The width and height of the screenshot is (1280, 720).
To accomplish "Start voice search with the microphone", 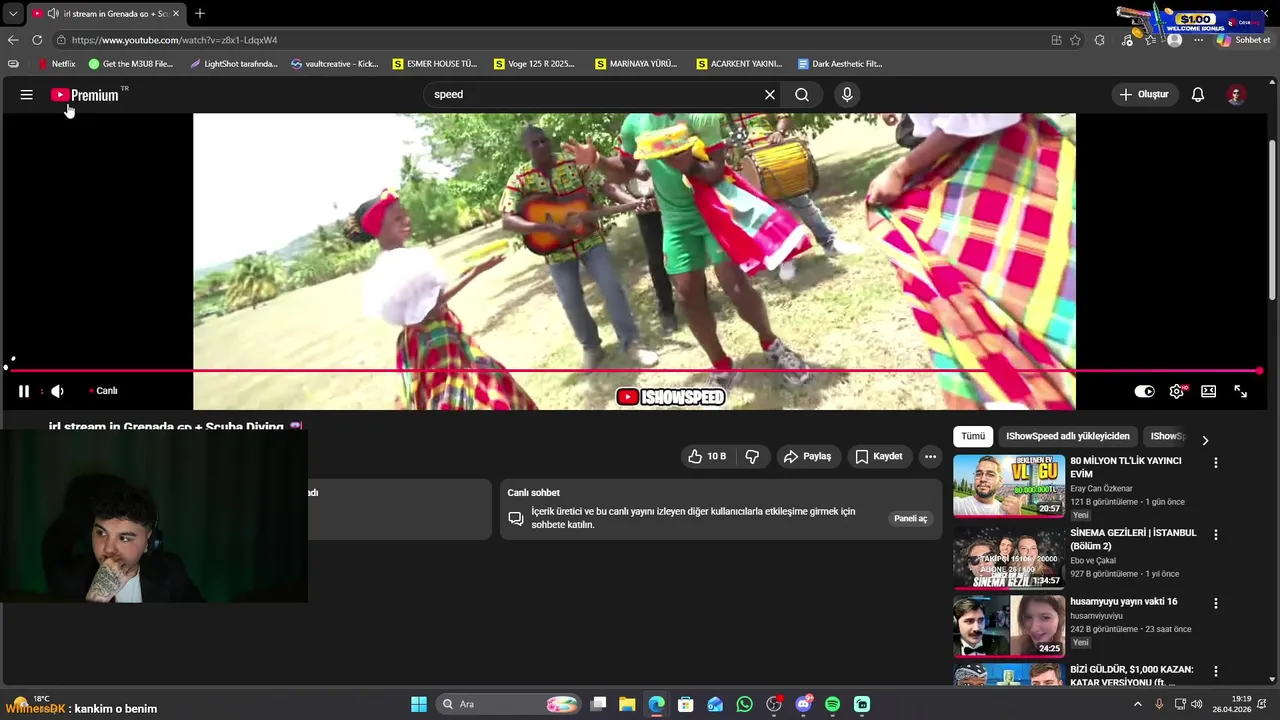I will [x=847, y=94].
